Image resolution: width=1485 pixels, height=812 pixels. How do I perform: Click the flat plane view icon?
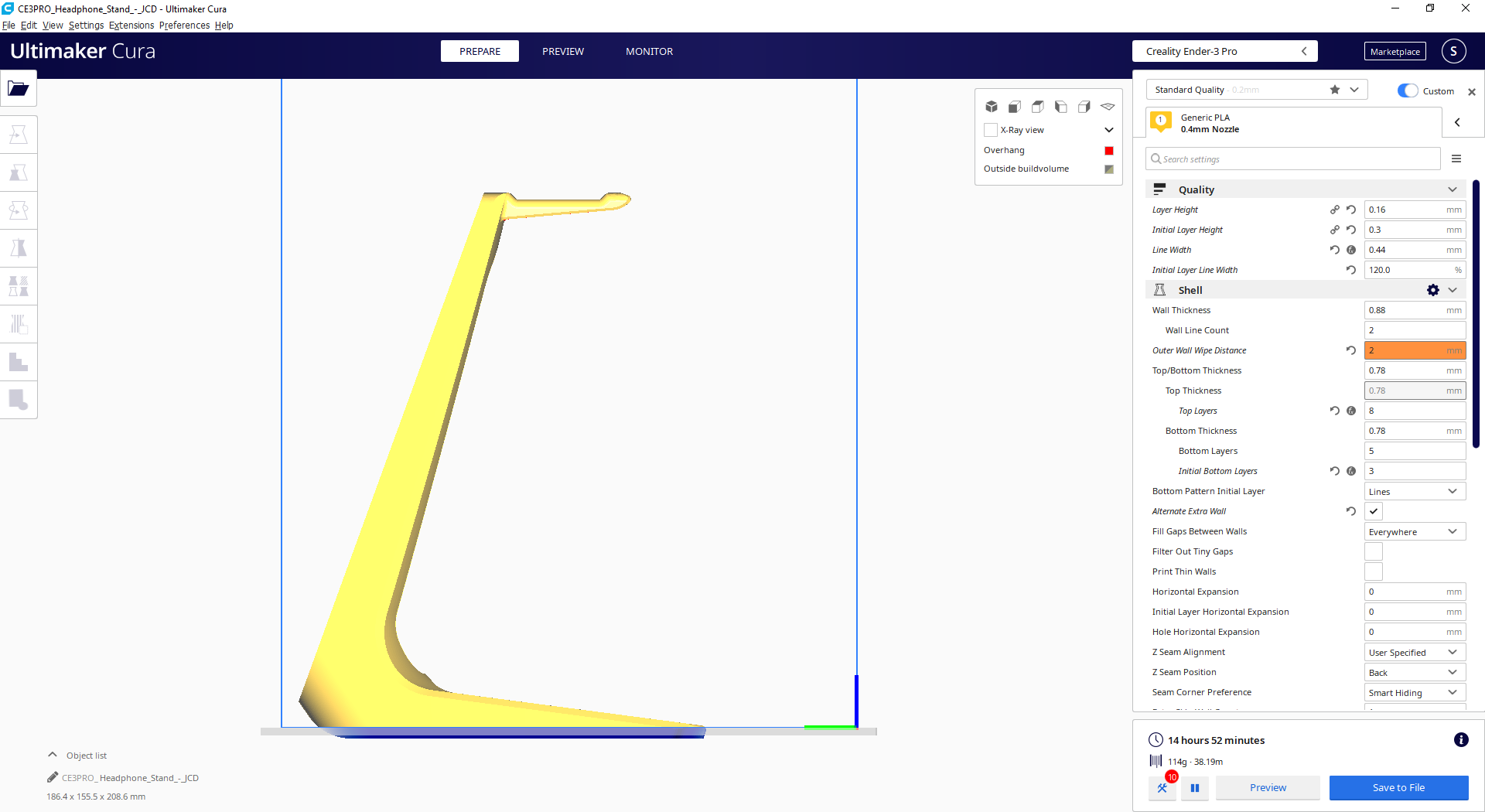coord(1108,107)
